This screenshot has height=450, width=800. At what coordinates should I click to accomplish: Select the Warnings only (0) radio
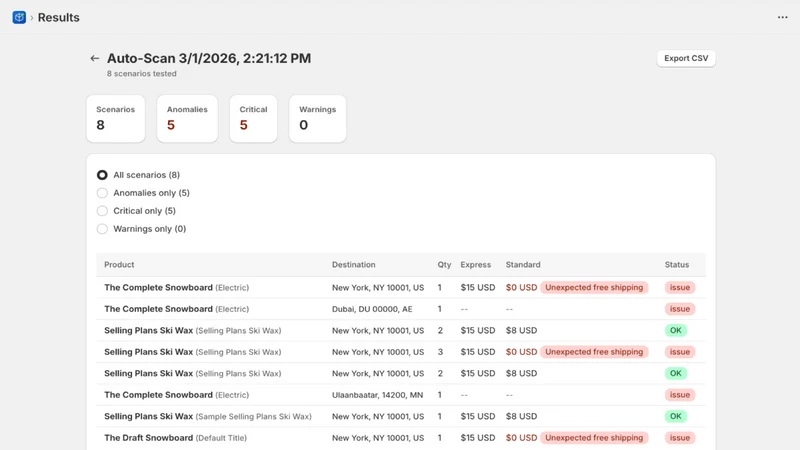tap(102, 229)
